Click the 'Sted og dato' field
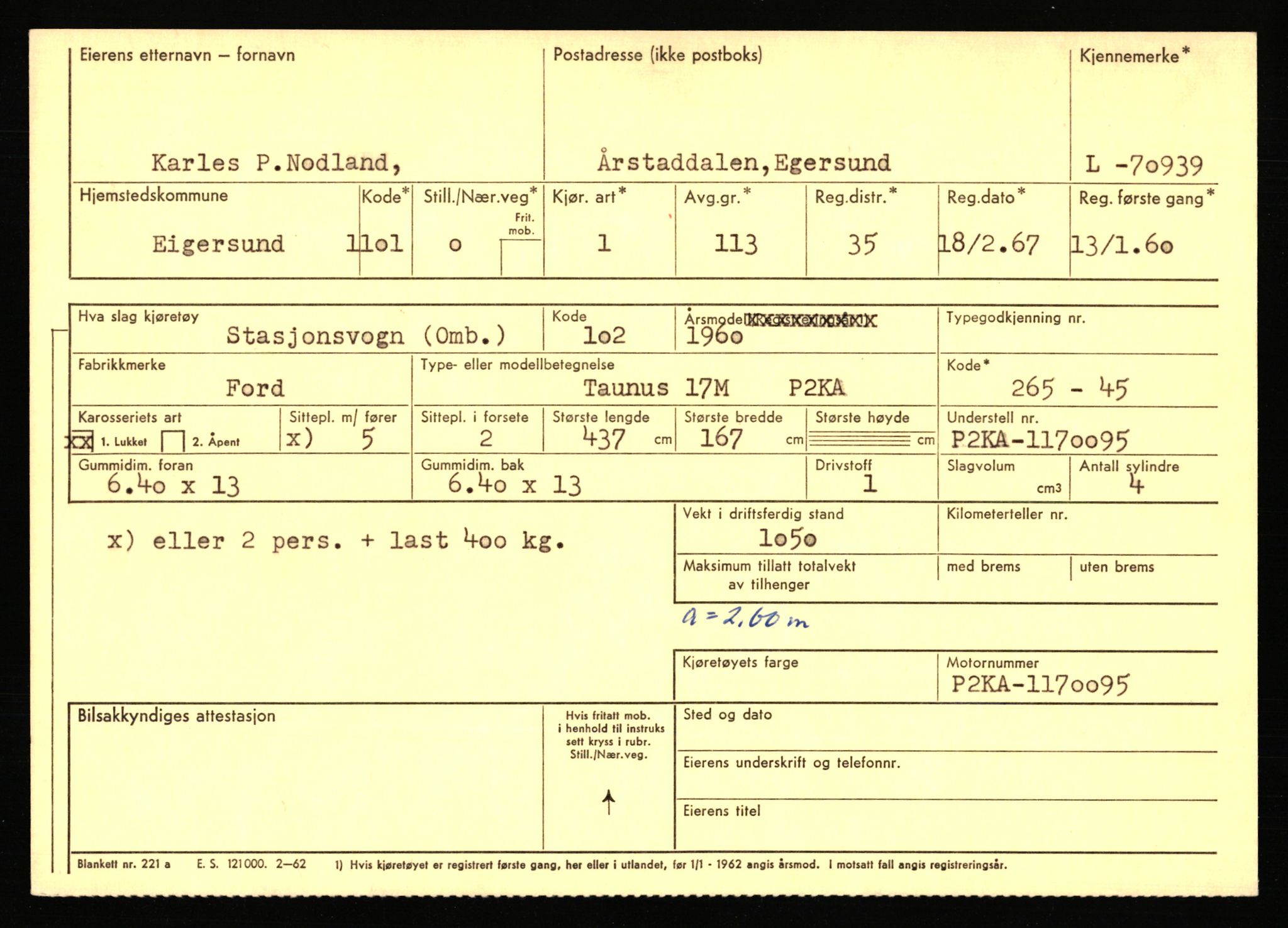The image size is (1288, 928). pos(946,729)
